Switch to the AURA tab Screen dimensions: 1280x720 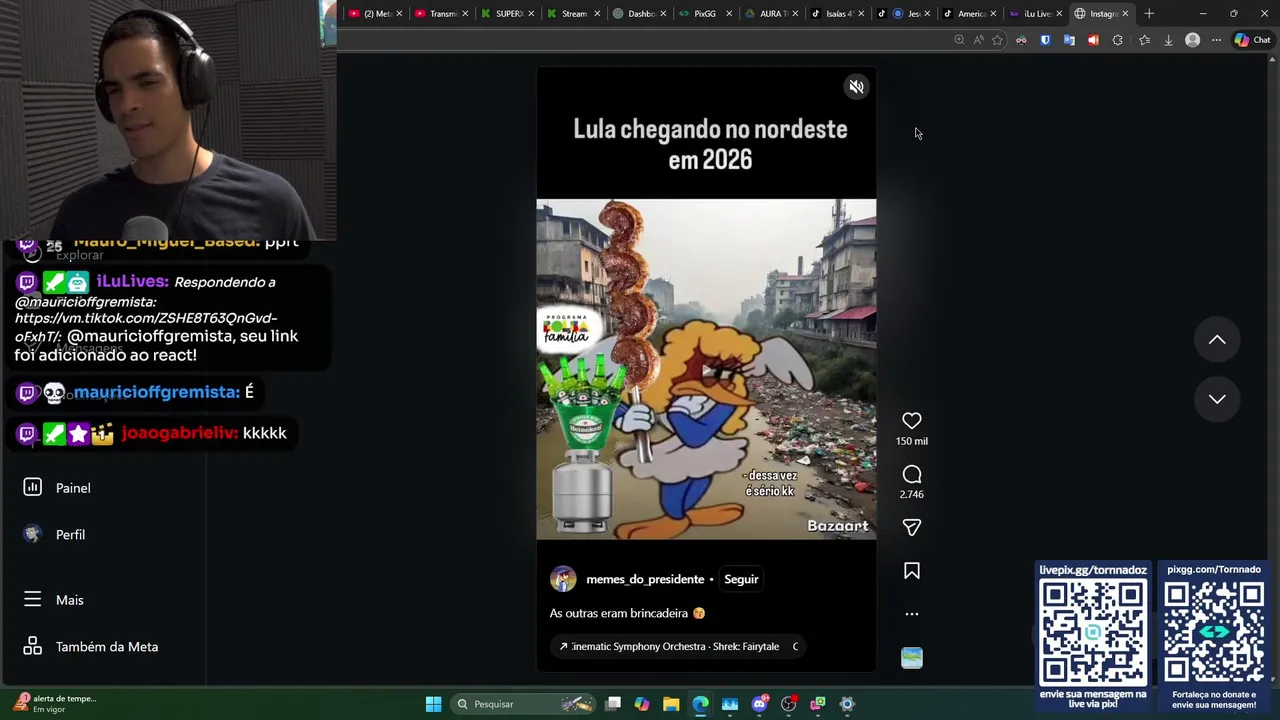pyautogui.click(x=772, y=14)
